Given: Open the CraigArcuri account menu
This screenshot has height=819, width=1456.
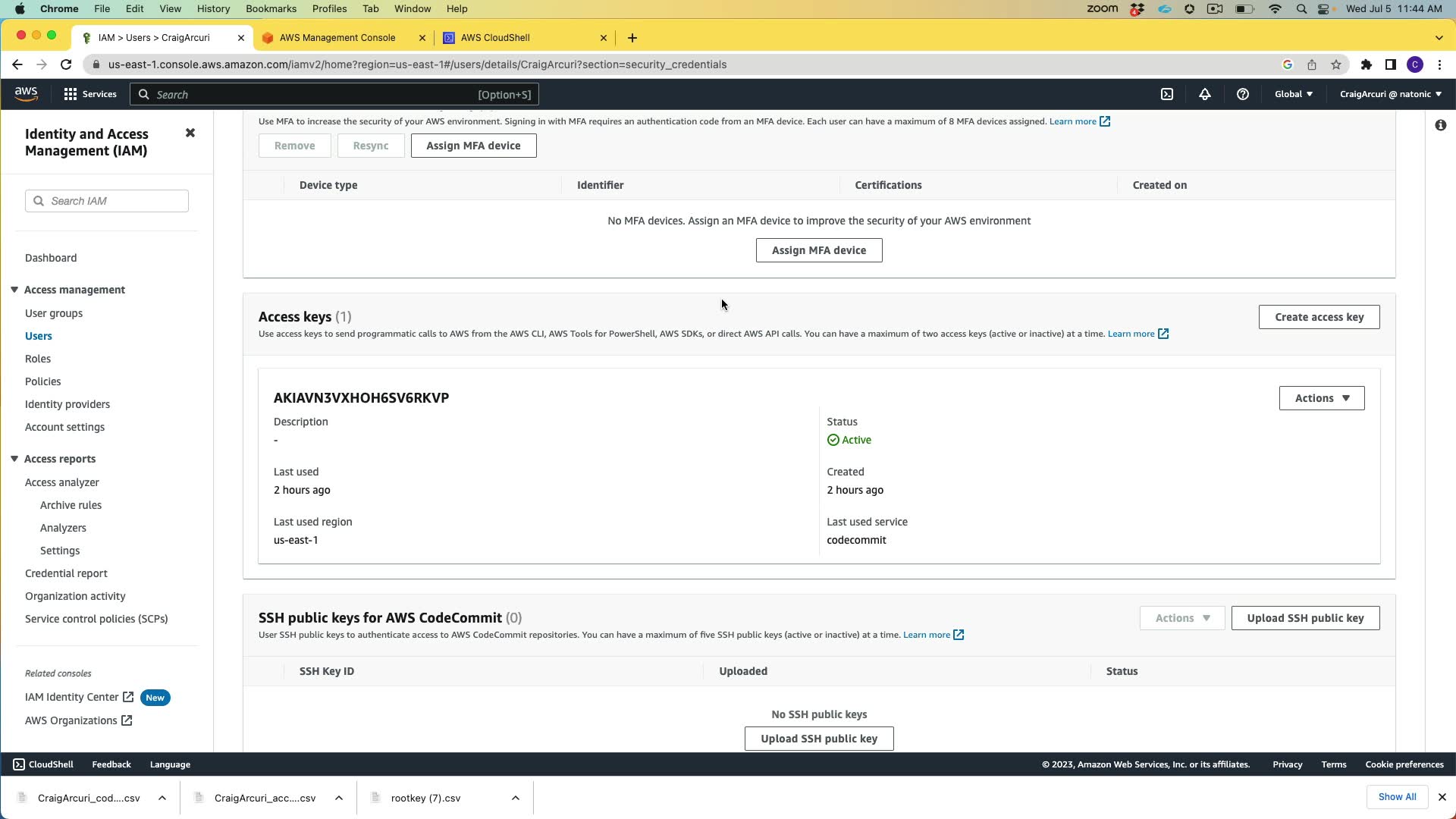Looking at the screenshot, I should [x=1390, y=95].
